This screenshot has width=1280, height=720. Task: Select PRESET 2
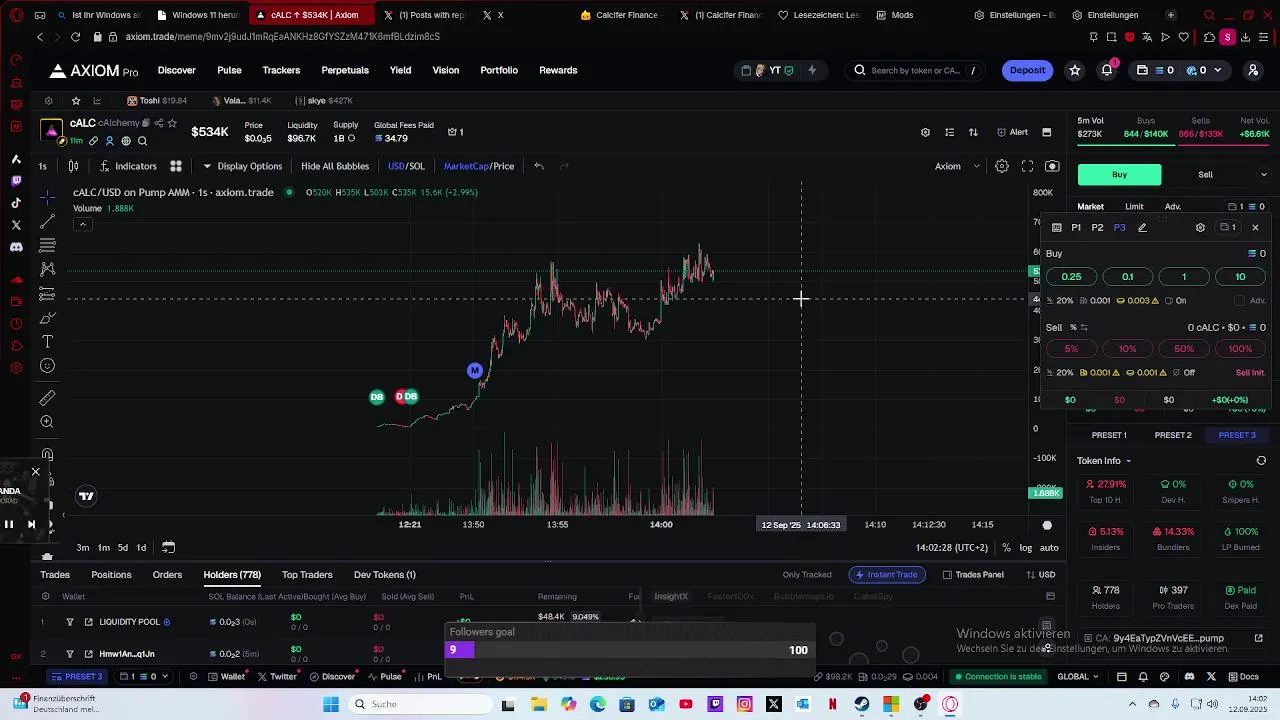tap(1173, 436)
